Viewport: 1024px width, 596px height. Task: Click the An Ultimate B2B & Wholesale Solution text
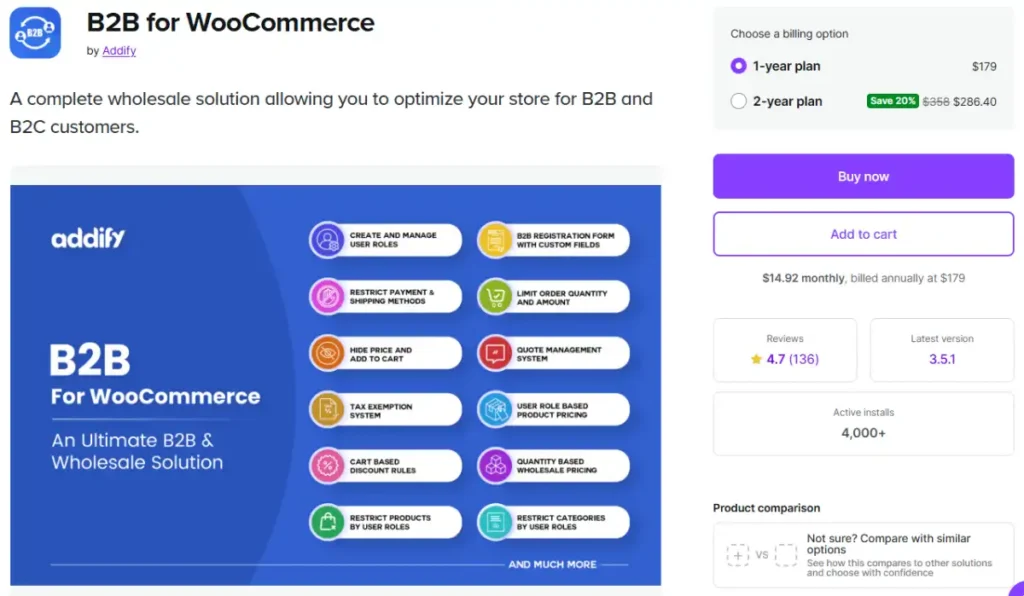click(x=137, y=451)
